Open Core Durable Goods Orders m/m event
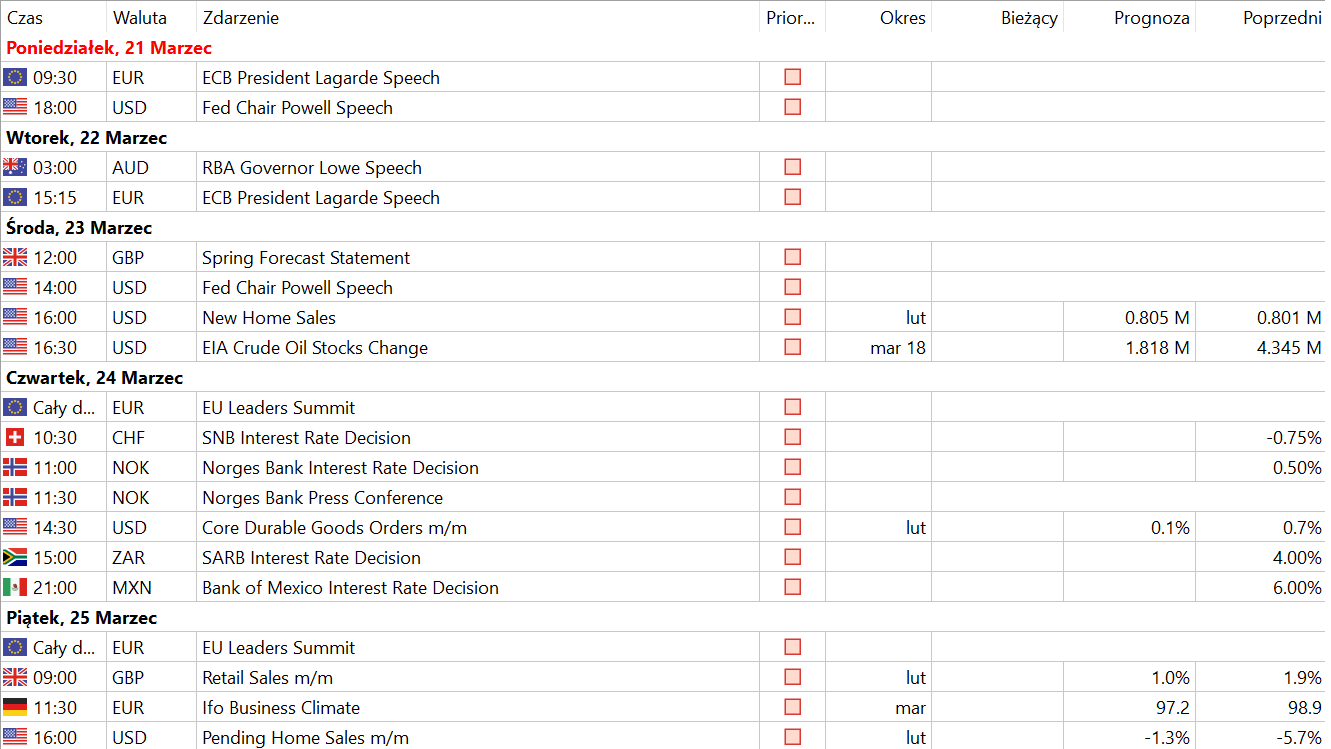The width and height of the screenshot is (1331, 749). click(334, 527)
